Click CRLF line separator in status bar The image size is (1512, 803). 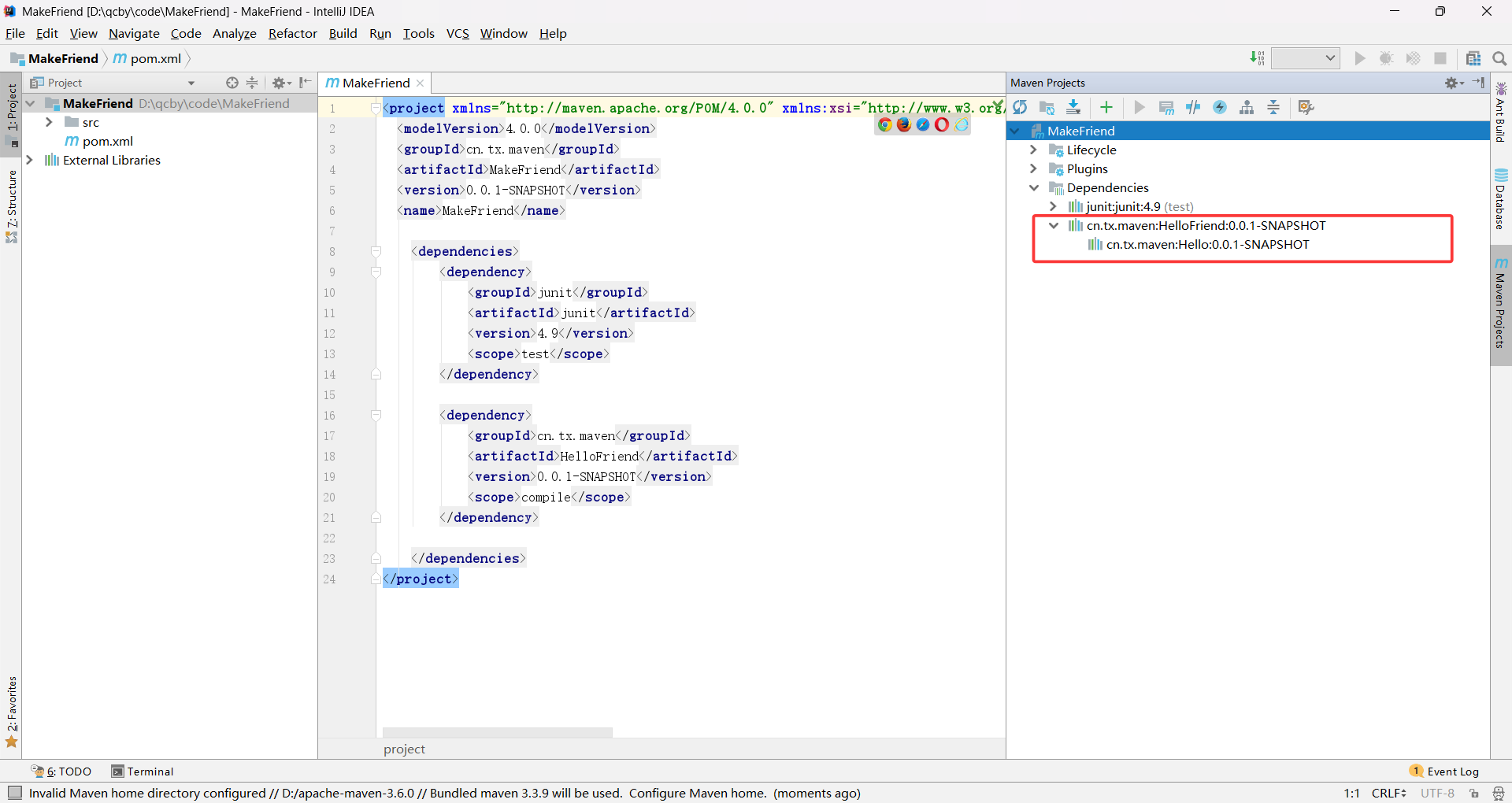[x=1388, y=793]
